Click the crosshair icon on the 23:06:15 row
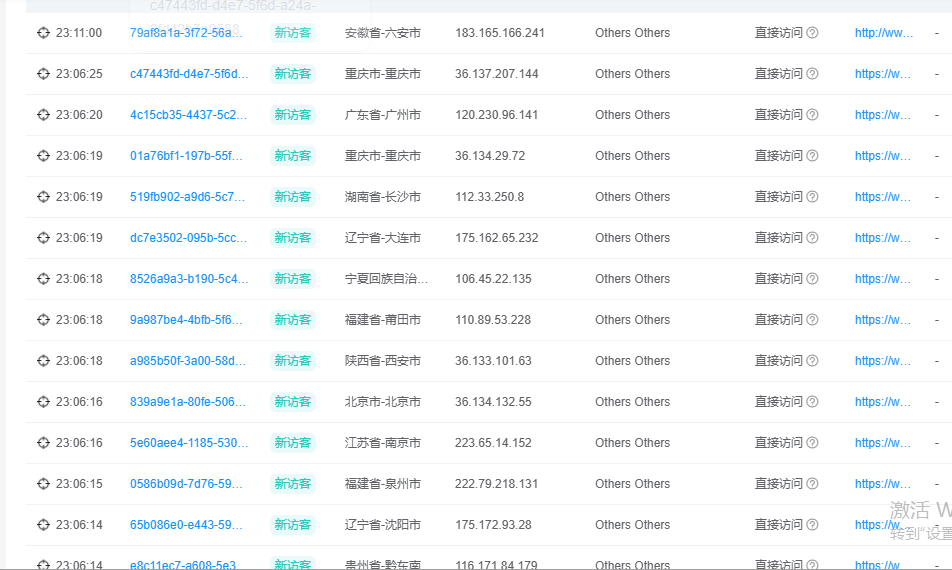952x570 pixels. click(x=43, y=484)
